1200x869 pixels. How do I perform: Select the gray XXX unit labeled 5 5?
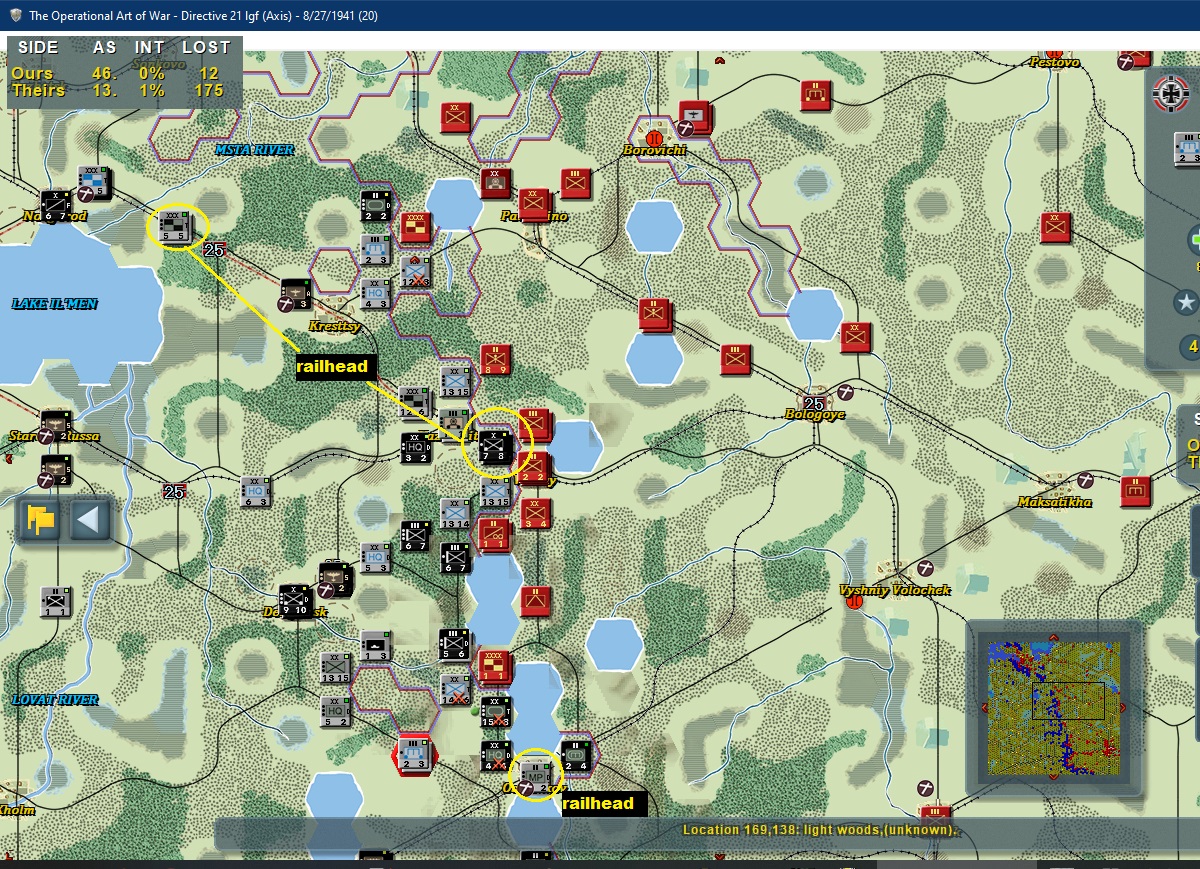(174, 226)
